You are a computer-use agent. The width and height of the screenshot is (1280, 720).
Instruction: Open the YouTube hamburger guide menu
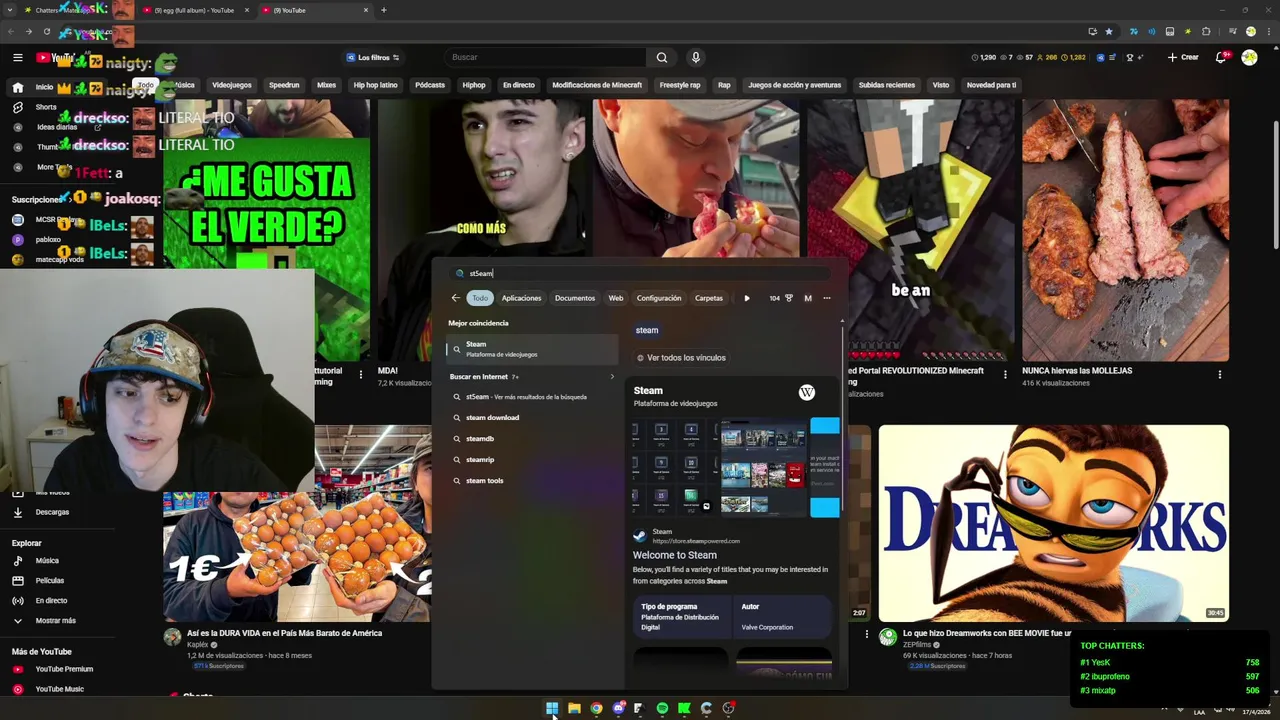[17, 57]
